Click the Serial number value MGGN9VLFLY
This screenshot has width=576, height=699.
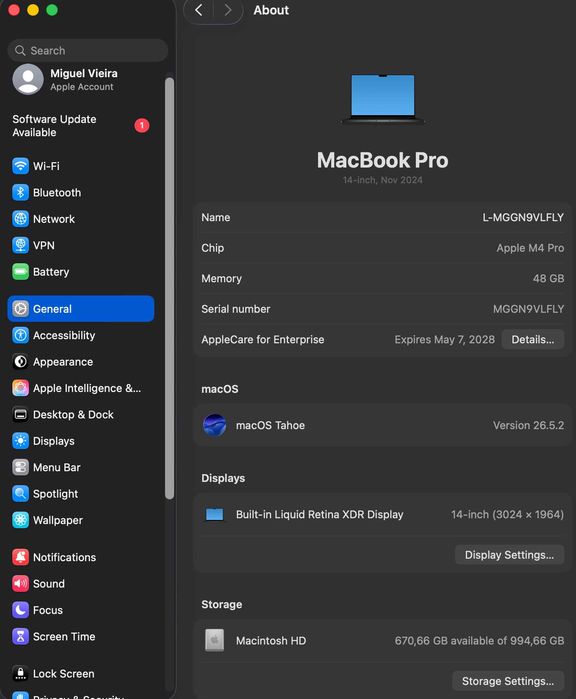click(528, 309)
